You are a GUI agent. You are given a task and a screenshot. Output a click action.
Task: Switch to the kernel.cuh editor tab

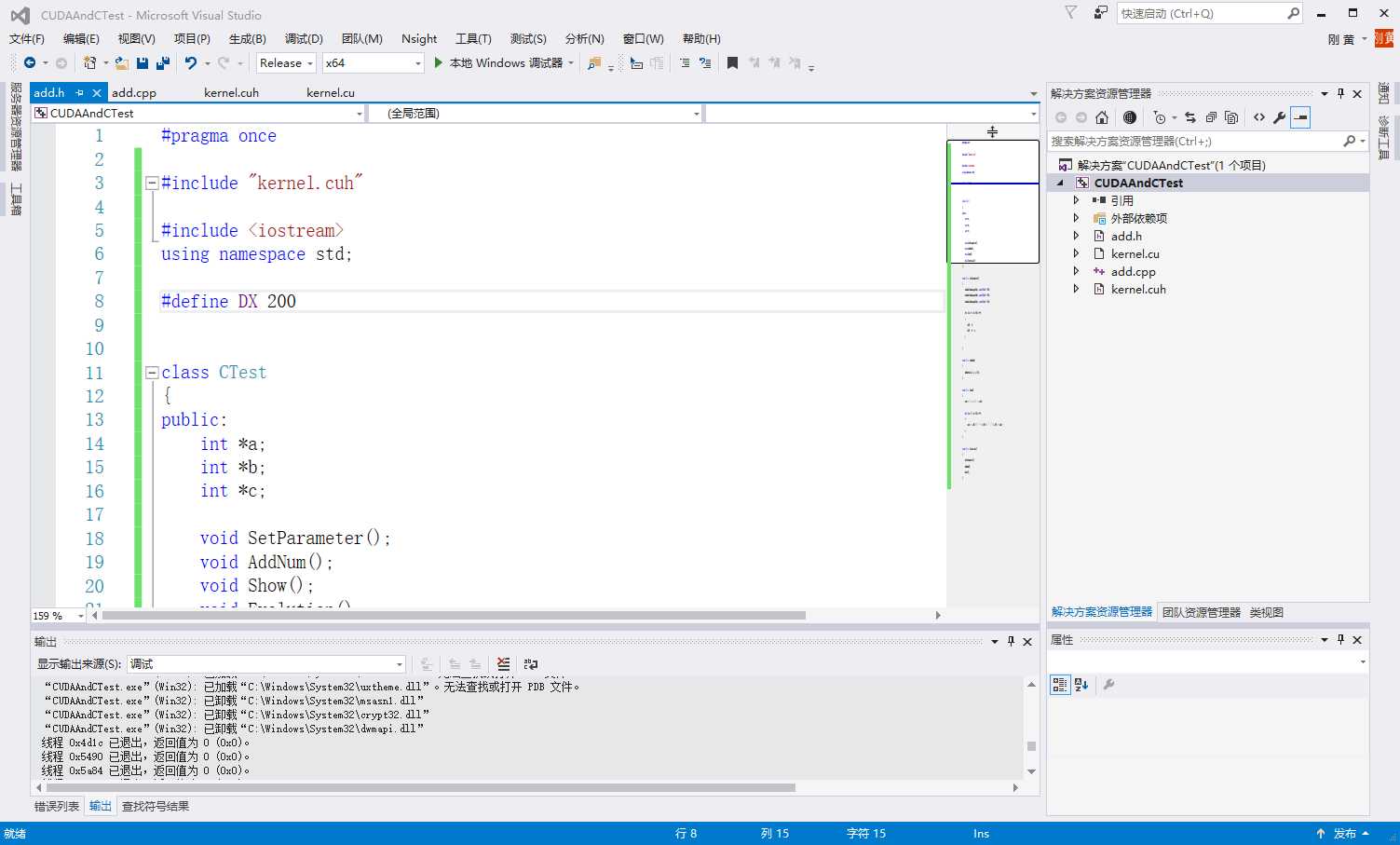click(x=231, y=92)
